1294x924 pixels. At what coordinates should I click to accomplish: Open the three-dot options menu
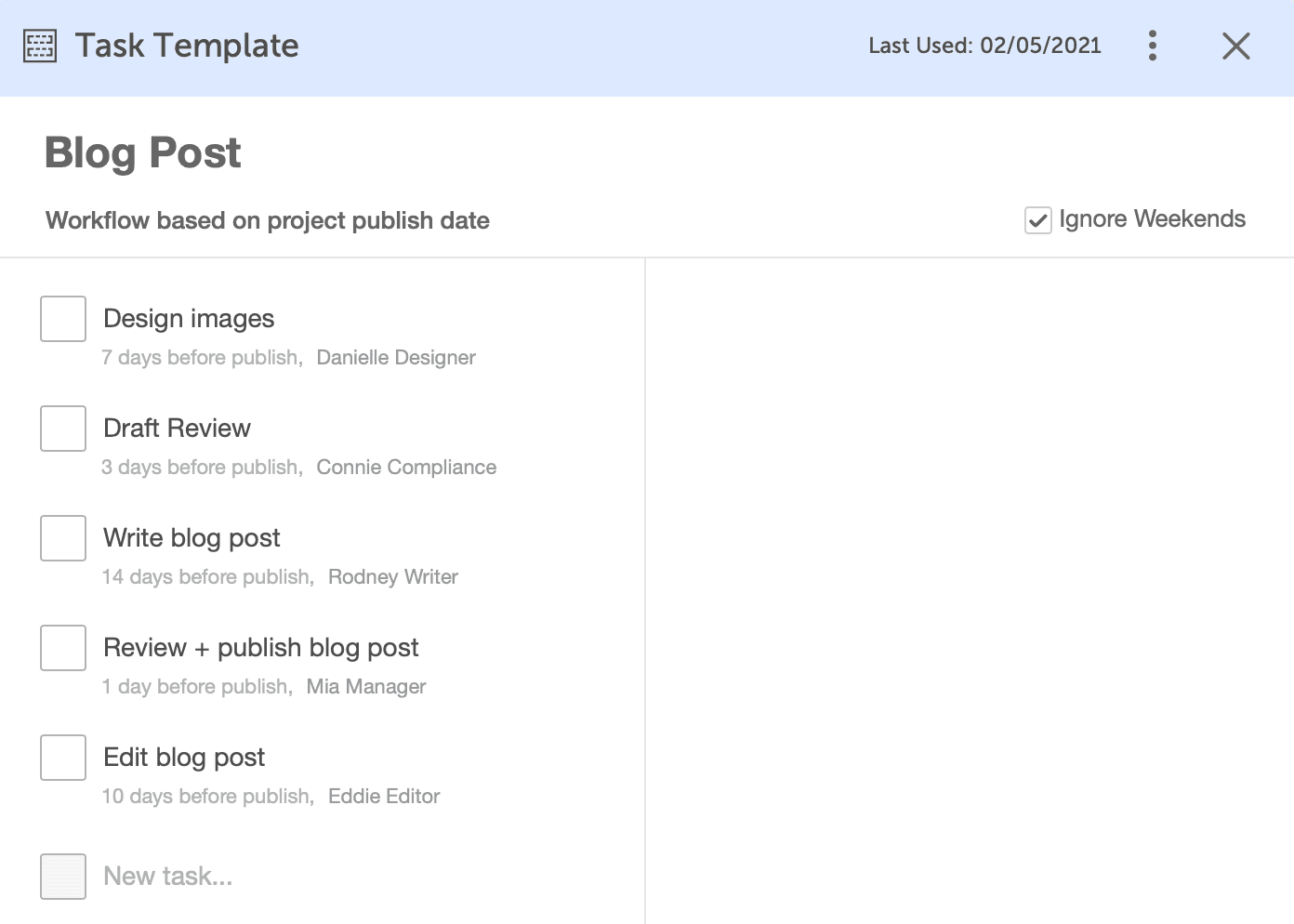[x=1152, y=45]
